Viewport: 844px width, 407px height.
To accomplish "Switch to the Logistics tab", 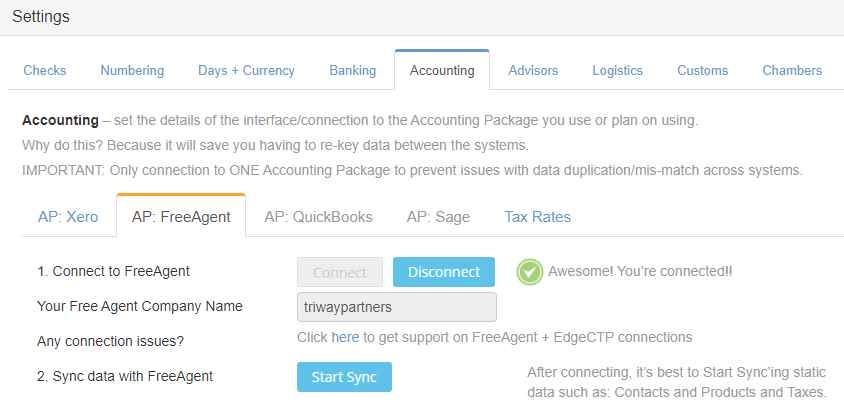I will (617, 71).
